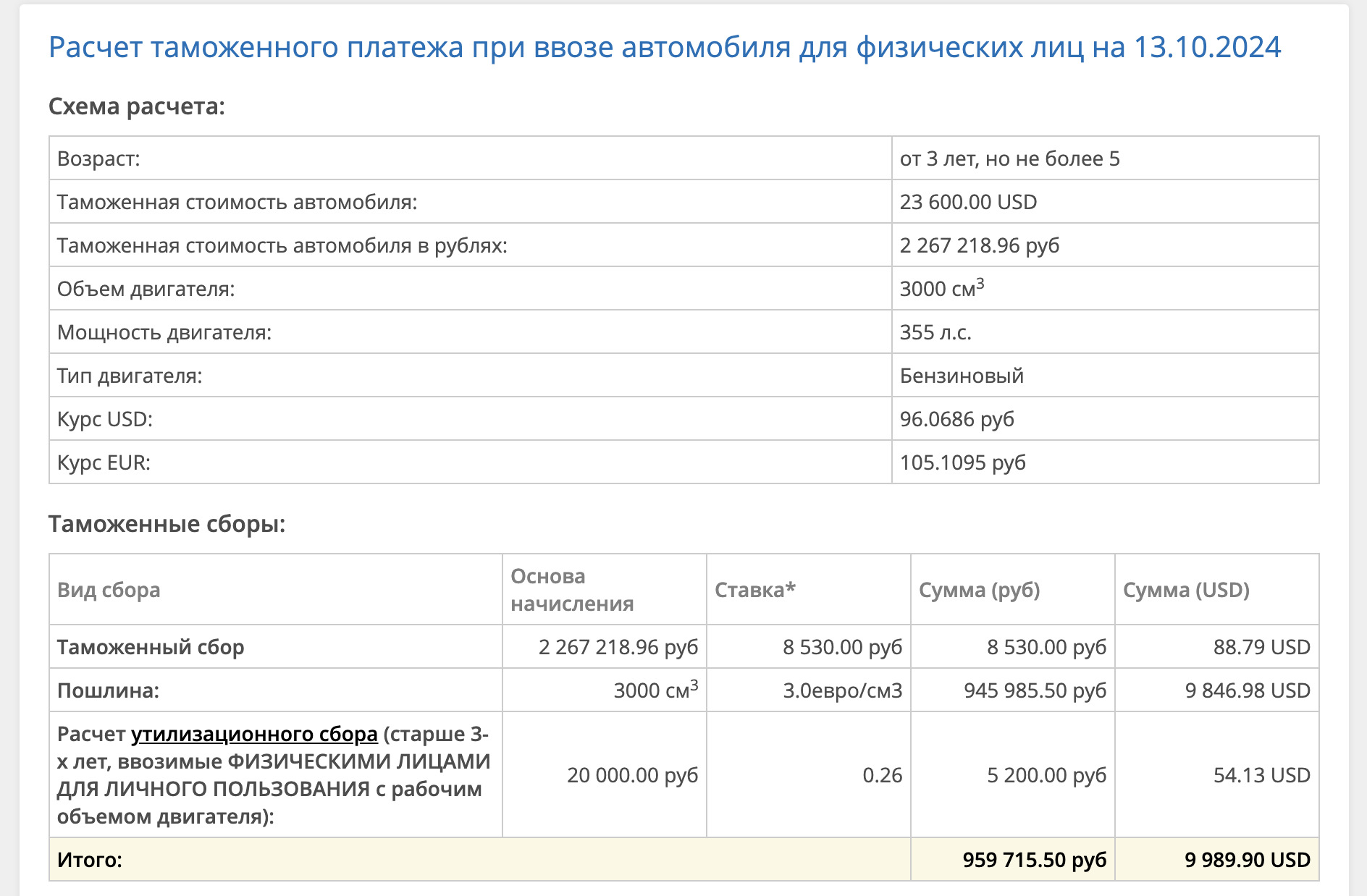Click the customs value 23 600.00 USD cell

pos(1105,202)
